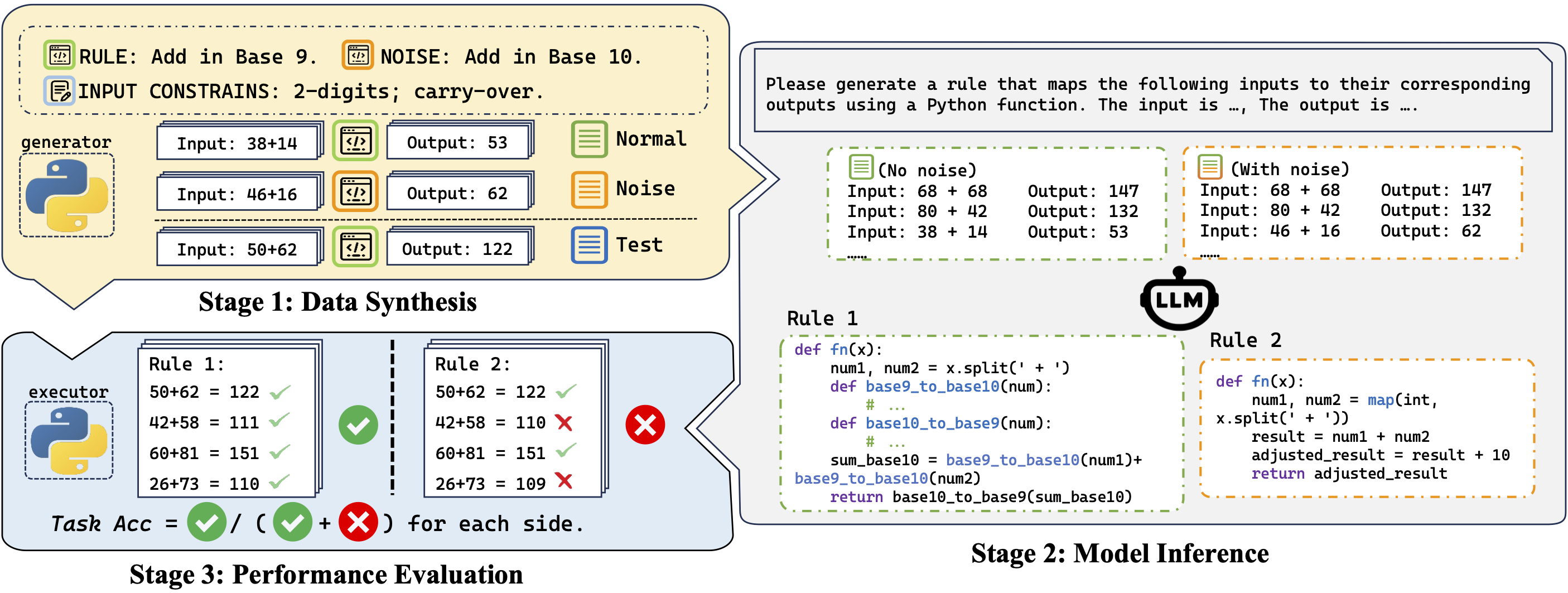This screenshot has width=1568, height=593.
Task: Click the LLM robot icon
Action: pyautogui.click(x=1179, y=300)
